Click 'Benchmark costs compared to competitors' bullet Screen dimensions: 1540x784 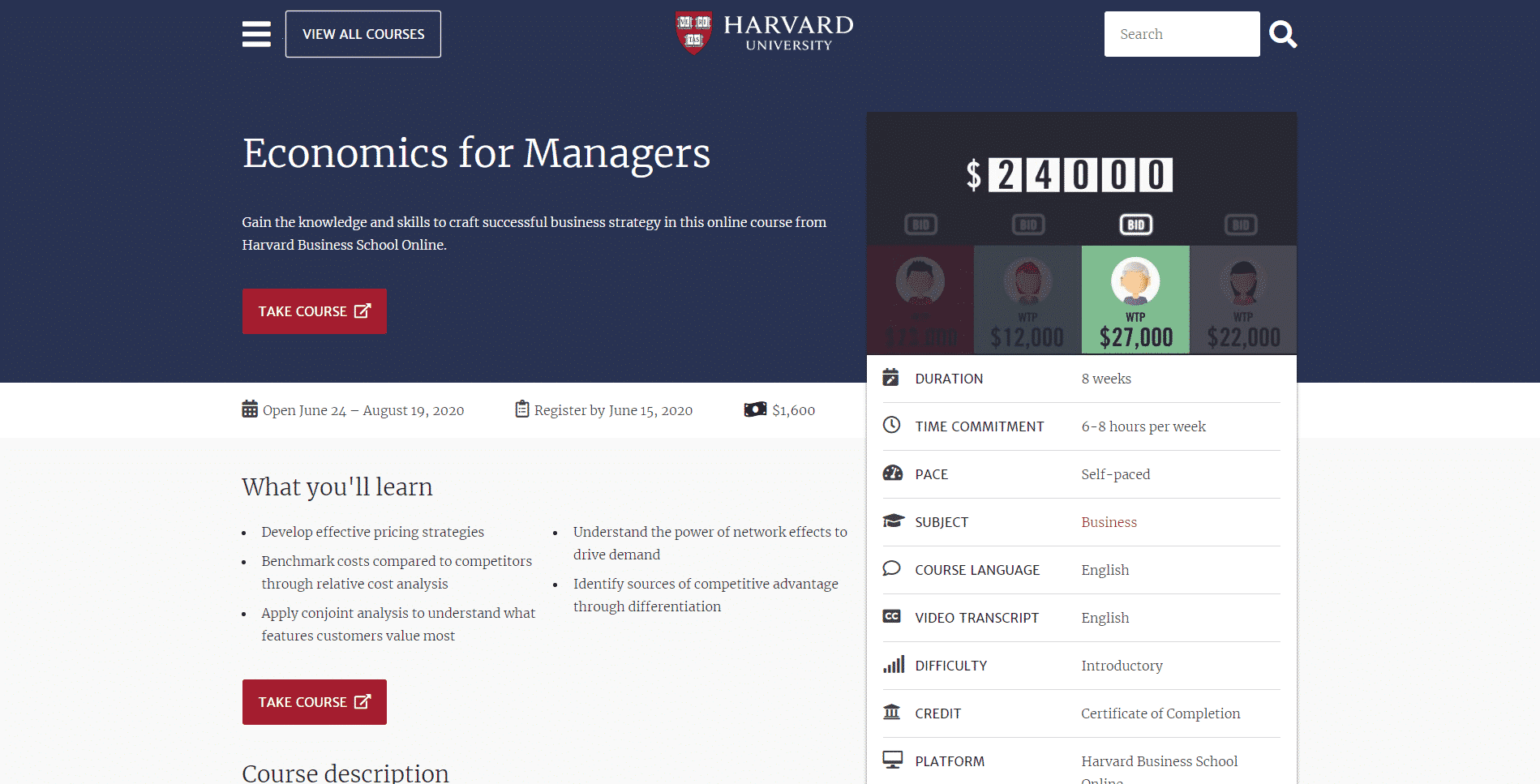(x=397, y=572)
